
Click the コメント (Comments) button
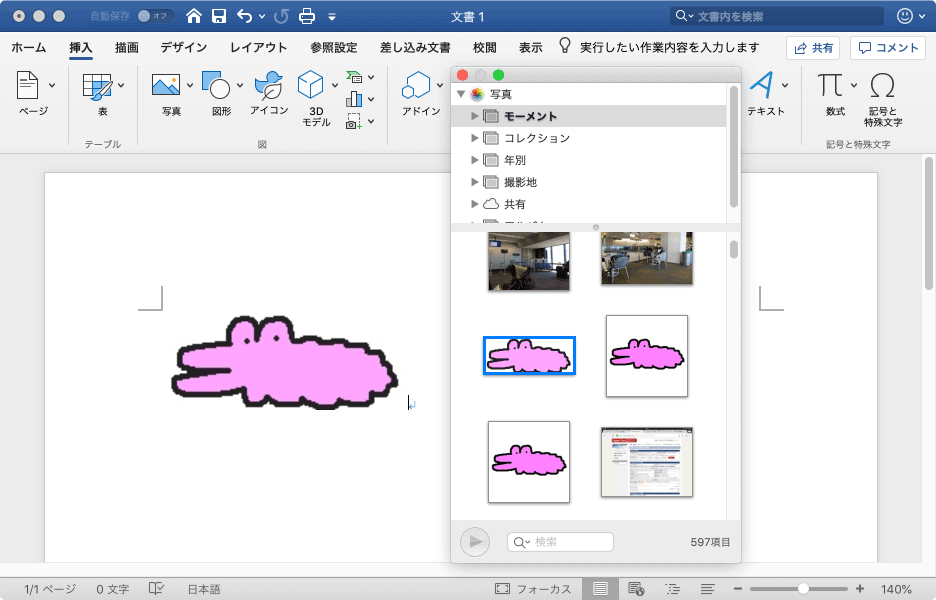(887, 47)
